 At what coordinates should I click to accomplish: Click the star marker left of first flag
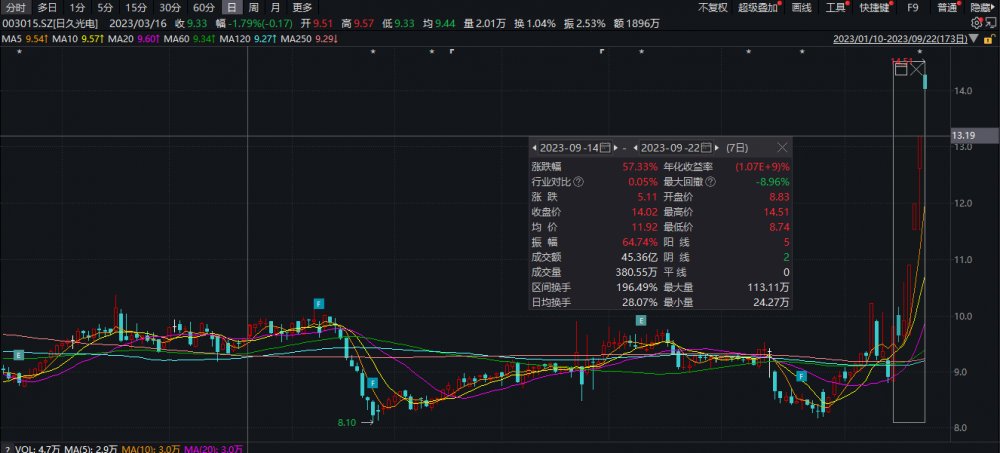(x=432, y=51)
